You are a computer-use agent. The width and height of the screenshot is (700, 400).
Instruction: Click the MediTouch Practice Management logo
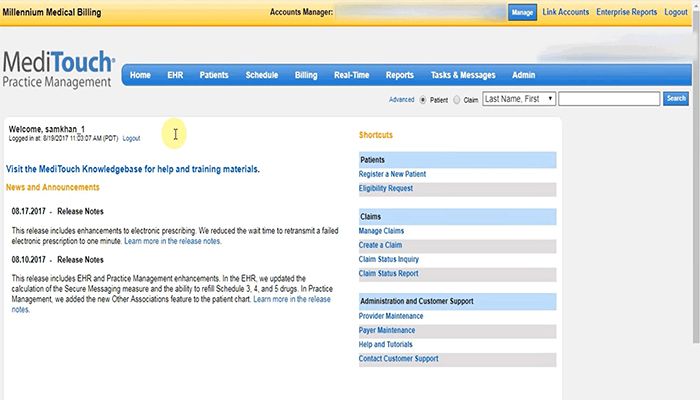(58, 70)
